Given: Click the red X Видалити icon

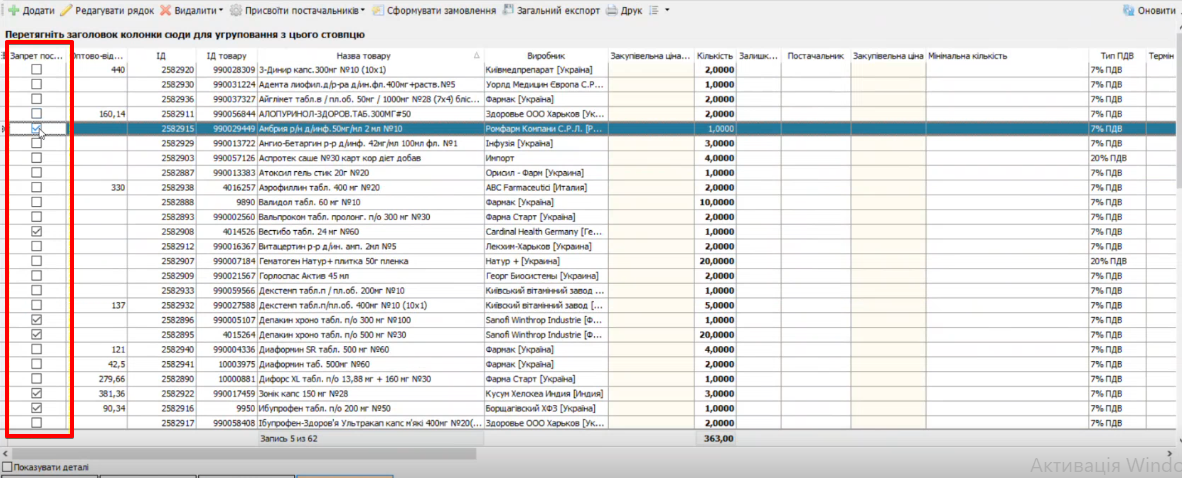Looking at the screenshot, I should [x=167, y=10].
